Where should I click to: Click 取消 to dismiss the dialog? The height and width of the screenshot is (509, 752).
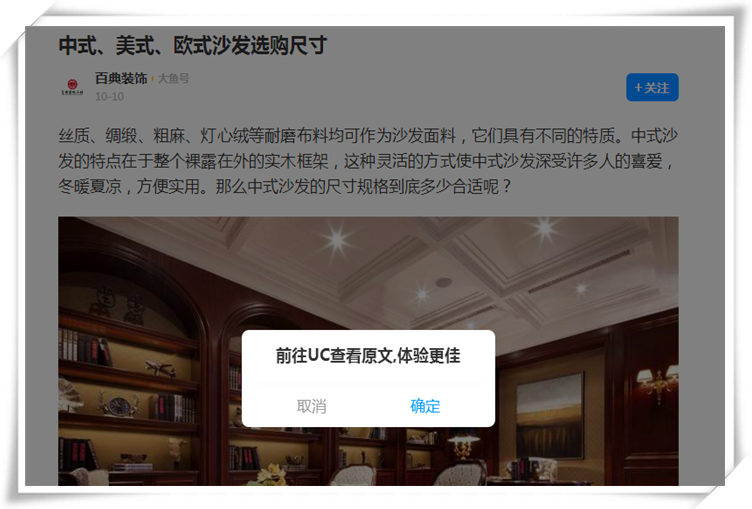pos(311,406)
